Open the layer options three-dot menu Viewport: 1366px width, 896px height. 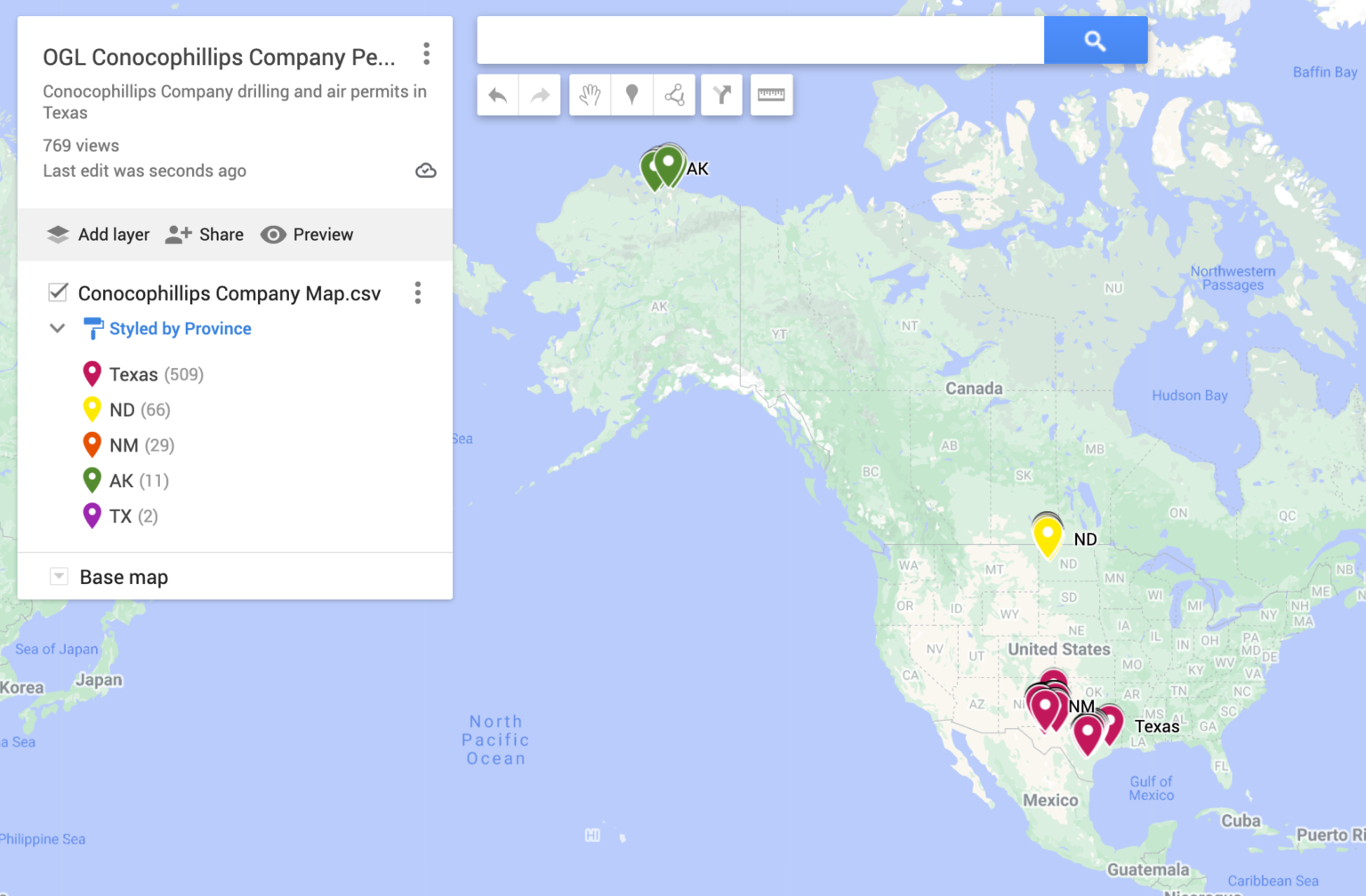(x=417, y=293)
